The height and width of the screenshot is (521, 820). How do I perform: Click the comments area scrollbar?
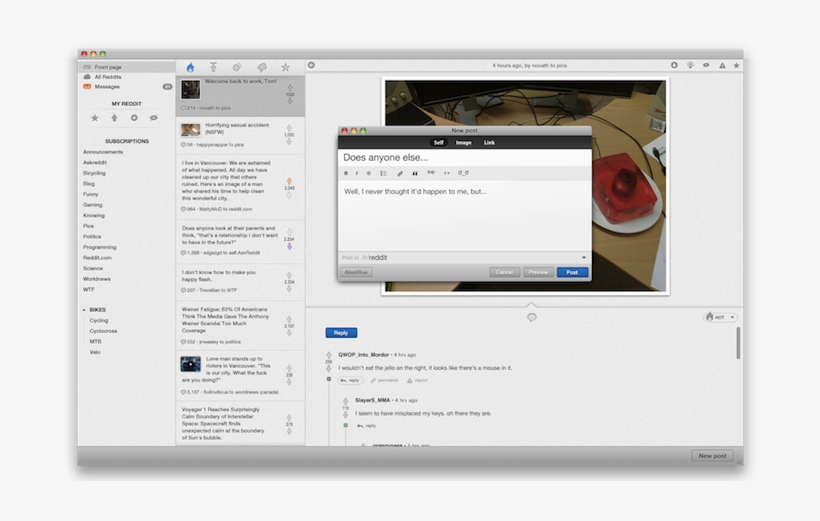click(x=738, y=343)
